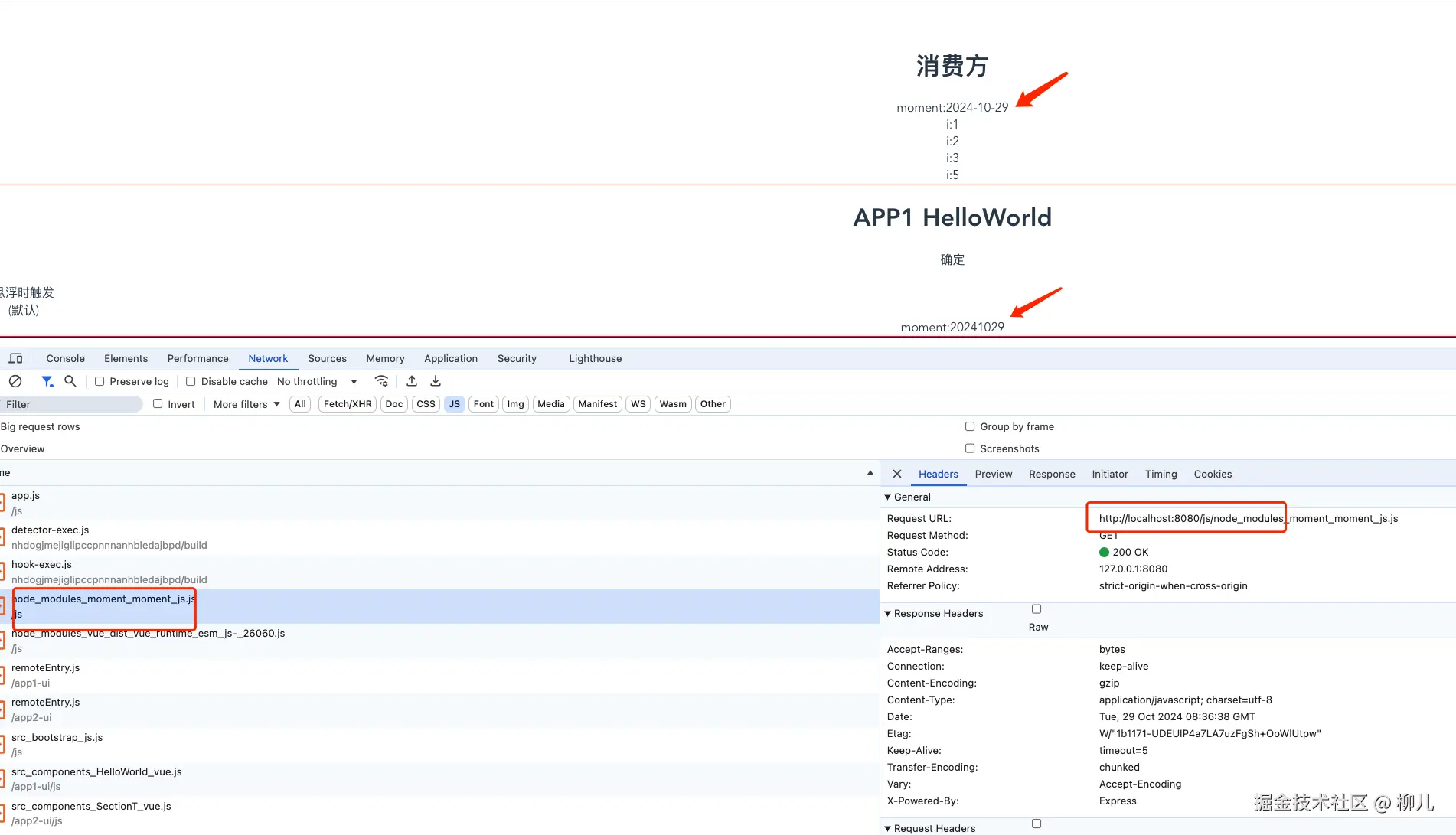This screenshot has width=1456, height=835.
Task: Open the Lighthouse tab
Action: point(595,358)
